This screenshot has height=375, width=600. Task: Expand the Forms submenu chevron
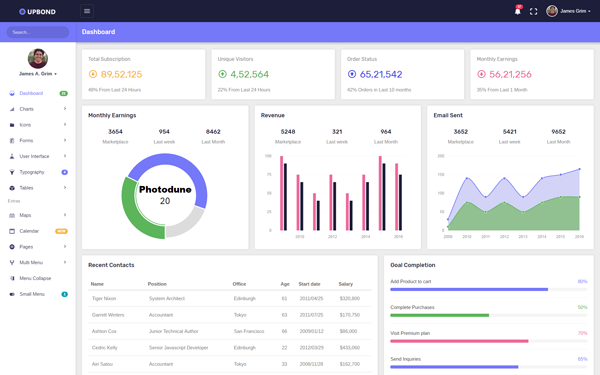(x=65, y=140)
